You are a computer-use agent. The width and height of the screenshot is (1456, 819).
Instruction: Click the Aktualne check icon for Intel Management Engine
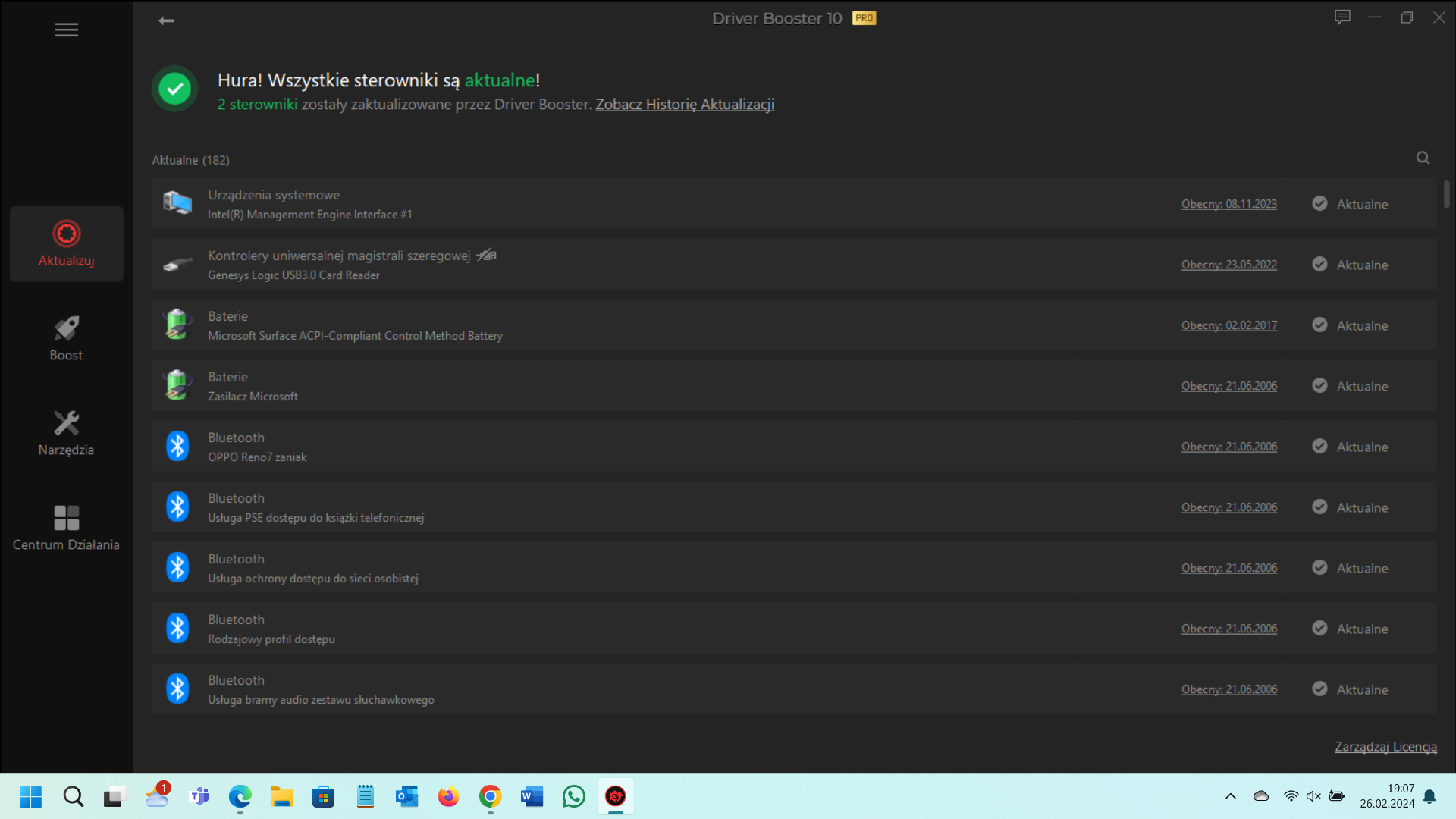click(x=1319, y=203)
